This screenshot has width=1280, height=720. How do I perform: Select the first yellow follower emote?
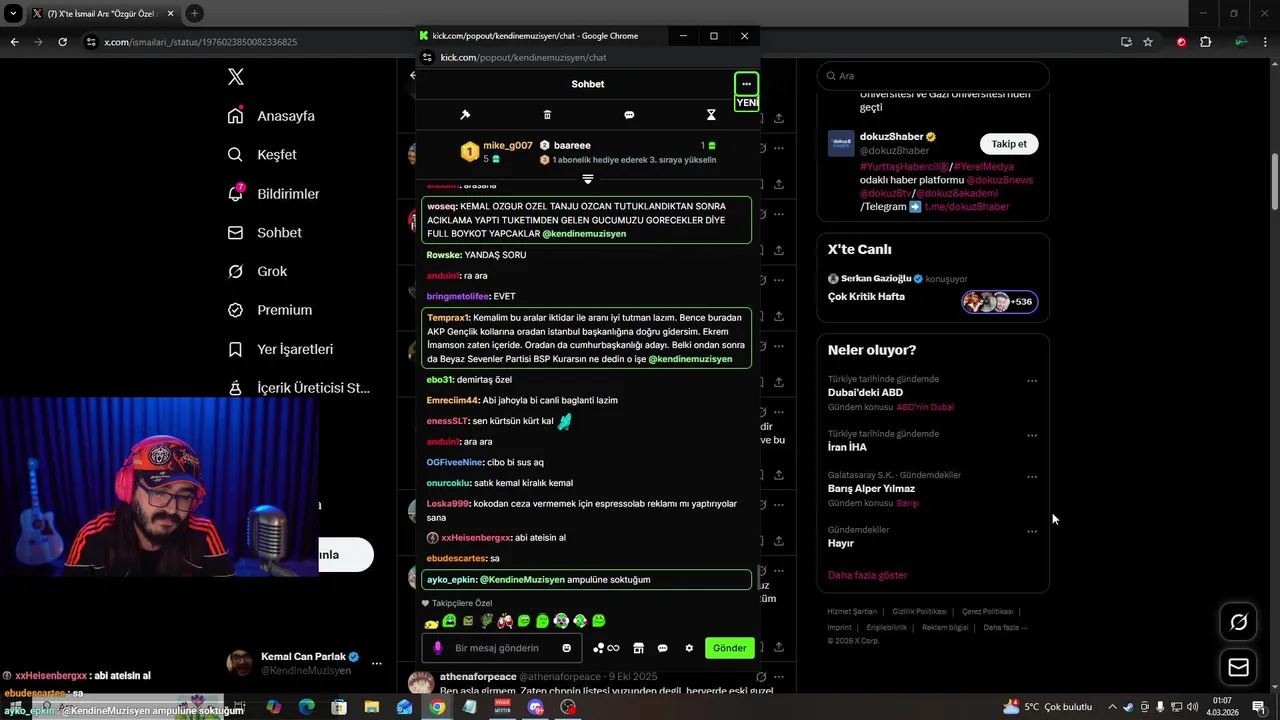click(431, 622)
